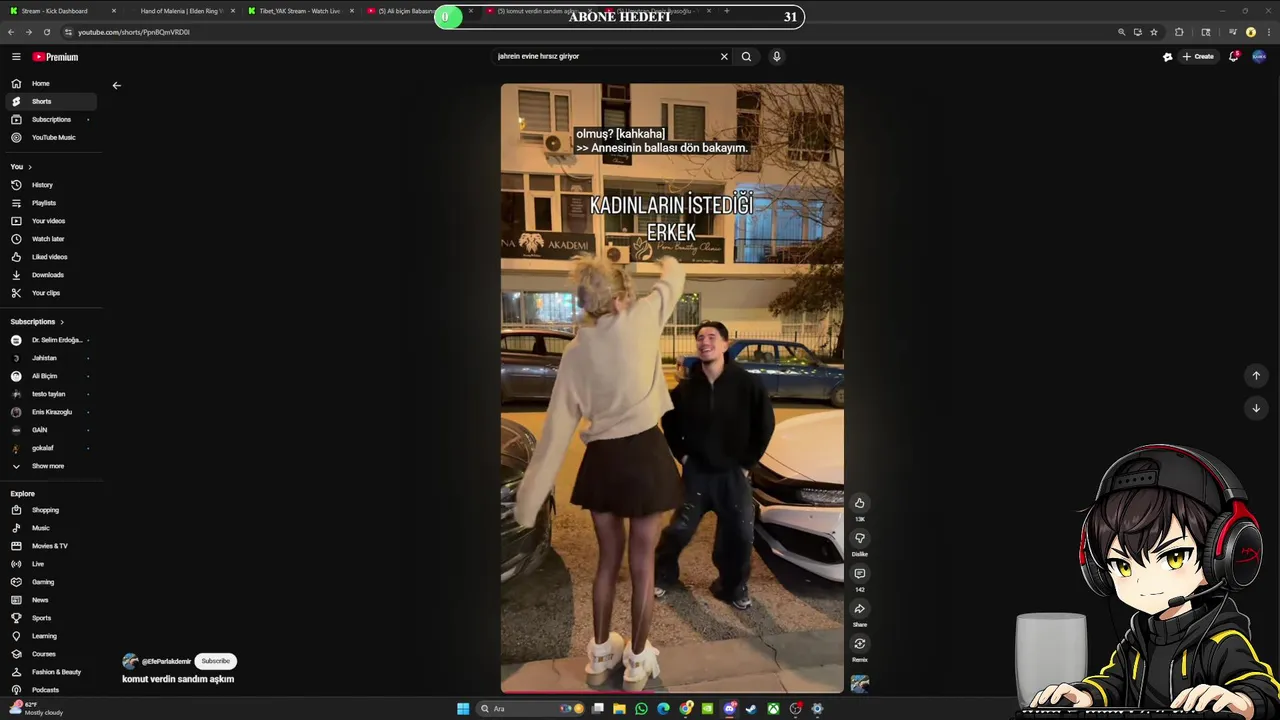This screenshot has width=1280, height=720.
Task: Open the Ali Biçim channel
Action: (50, 376)
